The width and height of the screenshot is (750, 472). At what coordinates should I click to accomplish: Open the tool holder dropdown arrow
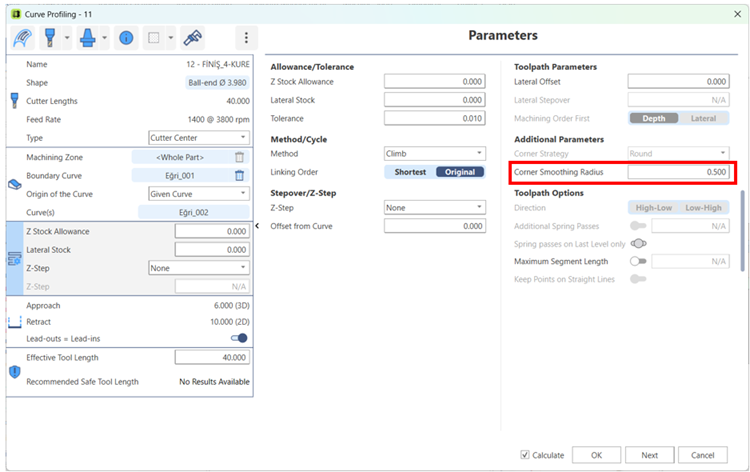[x=104, y=38]
